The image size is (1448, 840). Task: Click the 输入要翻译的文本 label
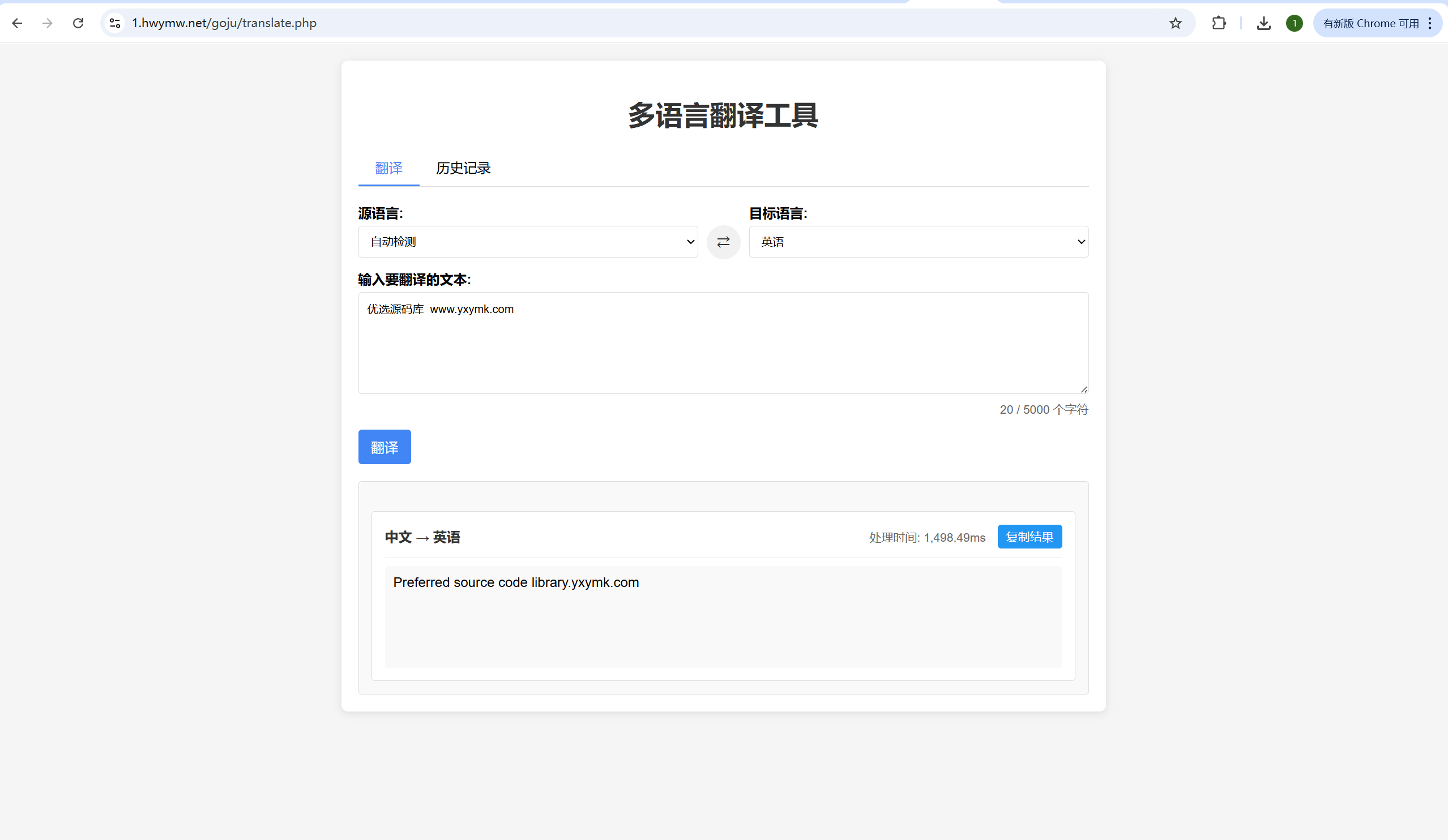click(x=415, y=280)
